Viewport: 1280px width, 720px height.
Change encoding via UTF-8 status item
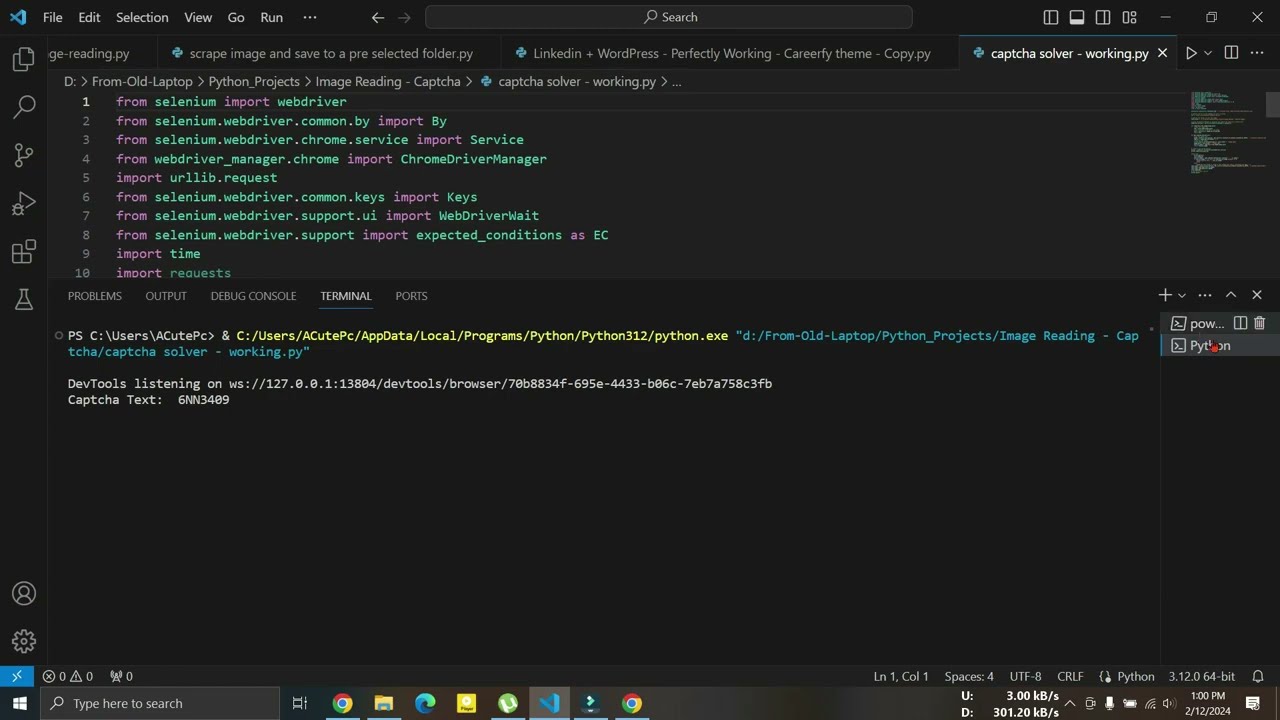pos(1025,676)
